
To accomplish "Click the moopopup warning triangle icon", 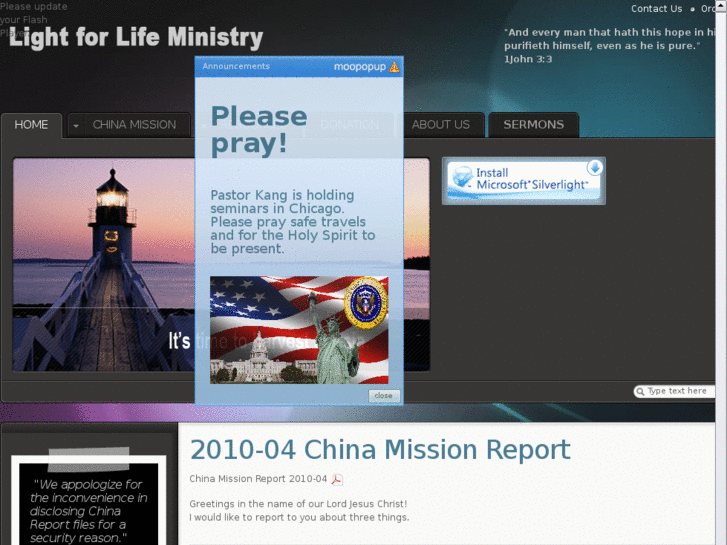I will point(394,67).
